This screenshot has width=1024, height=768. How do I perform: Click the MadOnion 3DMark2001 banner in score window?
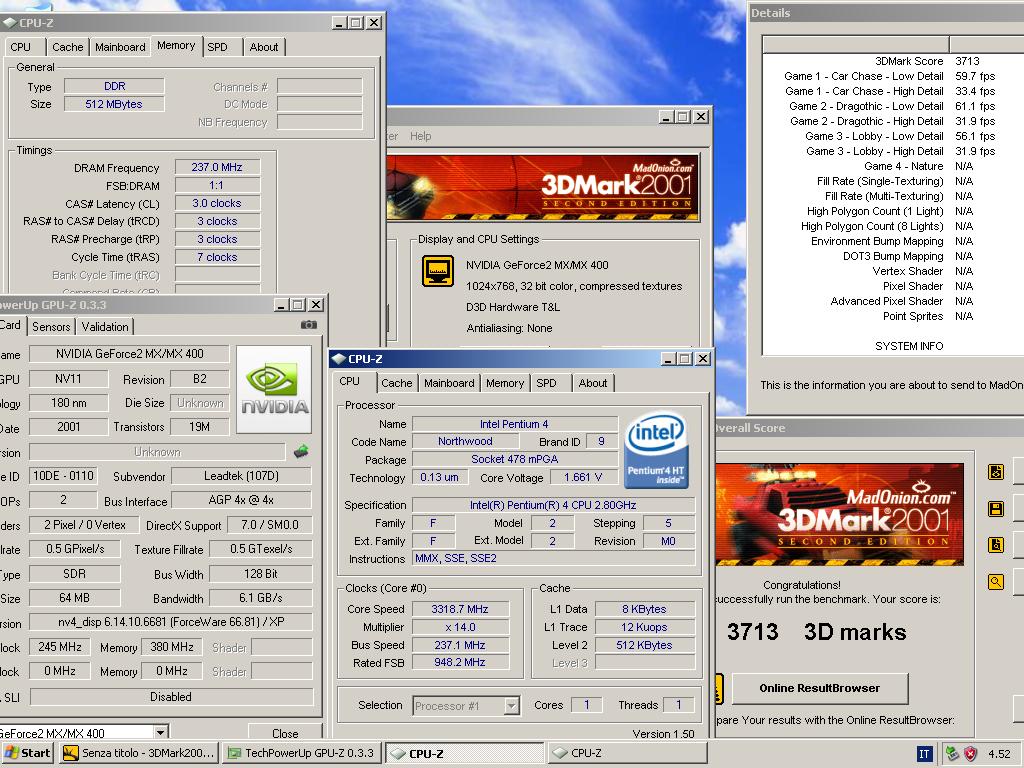point(839,515)
